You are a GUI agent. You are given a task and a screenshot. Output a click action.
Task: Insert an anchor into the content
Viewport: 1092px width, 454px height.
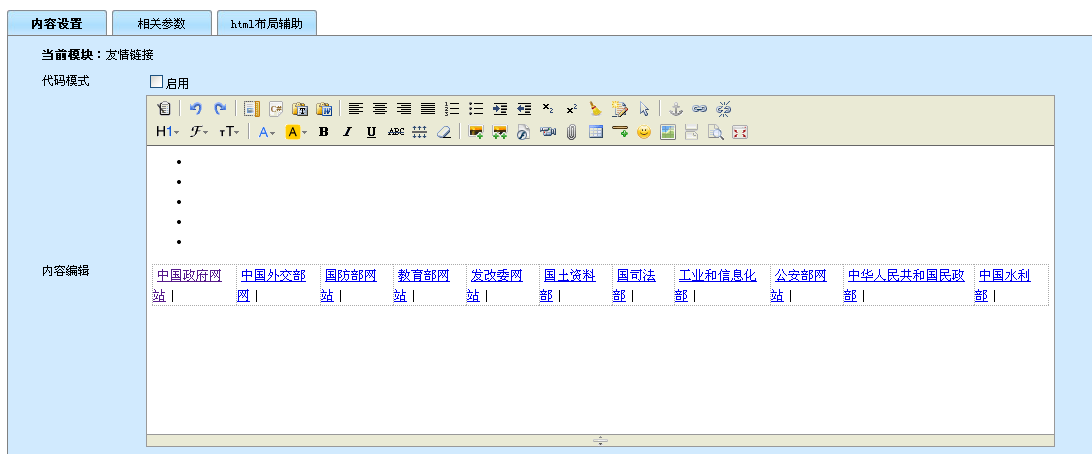675,109
